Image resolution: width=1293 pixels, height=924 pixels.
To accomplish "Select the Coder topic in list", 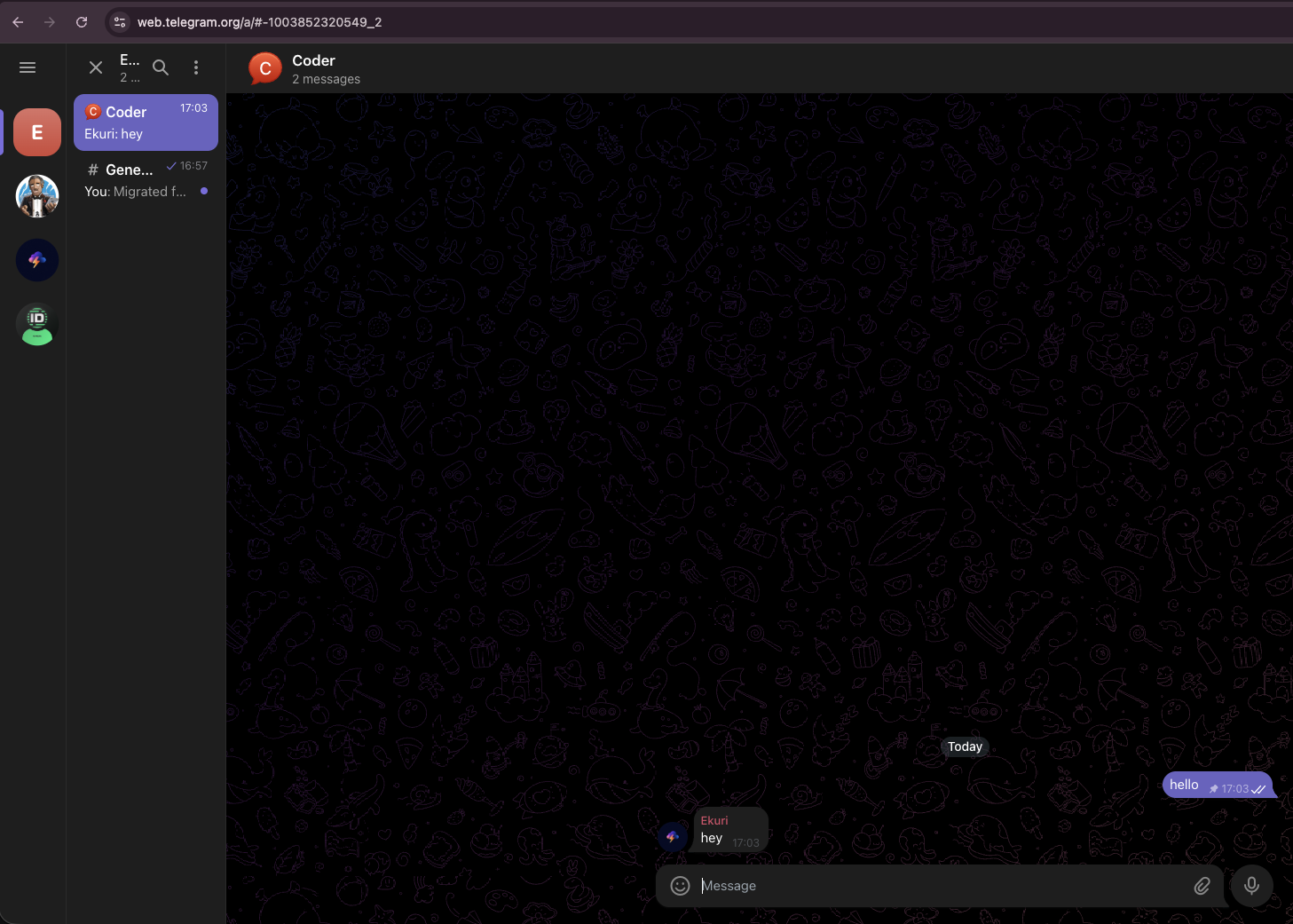I will (146, 122).
